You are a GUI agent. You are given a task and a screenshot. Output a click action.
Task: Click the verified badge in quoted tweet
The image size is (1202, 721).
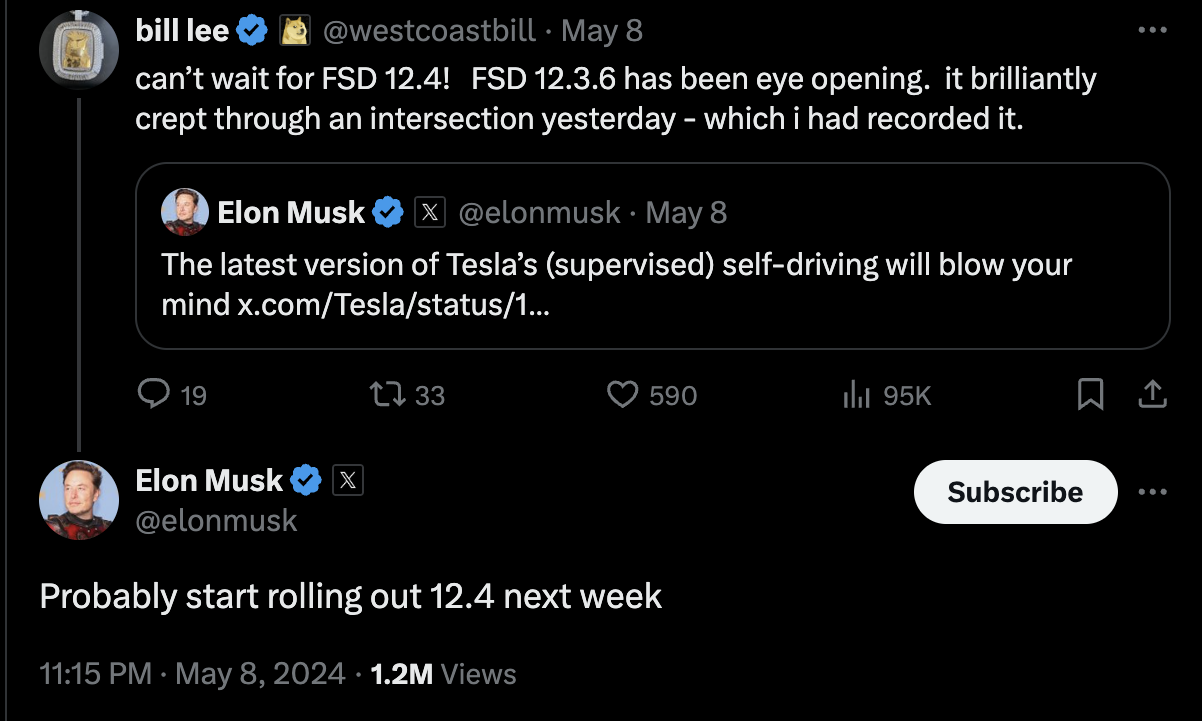coord(388,212)
